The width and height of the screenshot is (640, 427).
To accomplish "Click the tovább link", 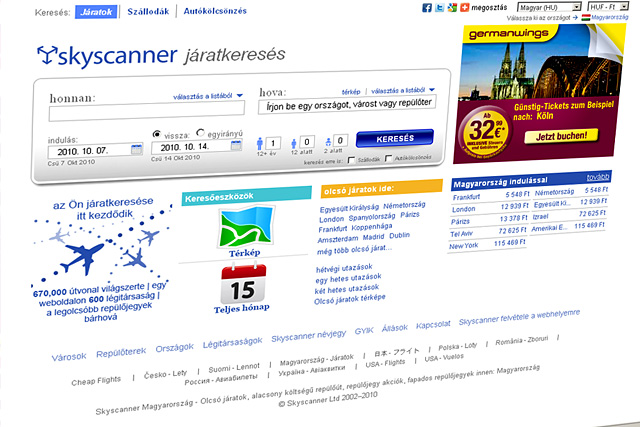I will point(598,177).
